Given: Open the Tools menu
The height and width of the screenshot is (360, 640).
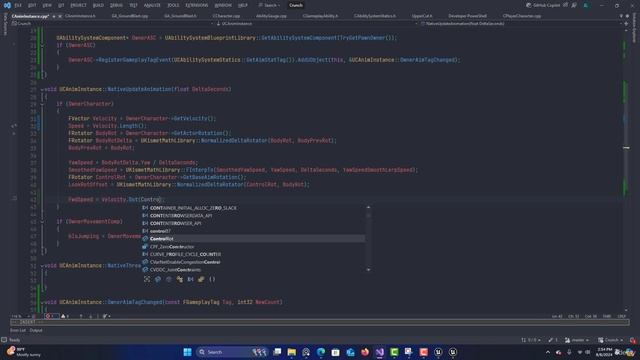Looking at the screenshot, I should (x=173, y=5).
